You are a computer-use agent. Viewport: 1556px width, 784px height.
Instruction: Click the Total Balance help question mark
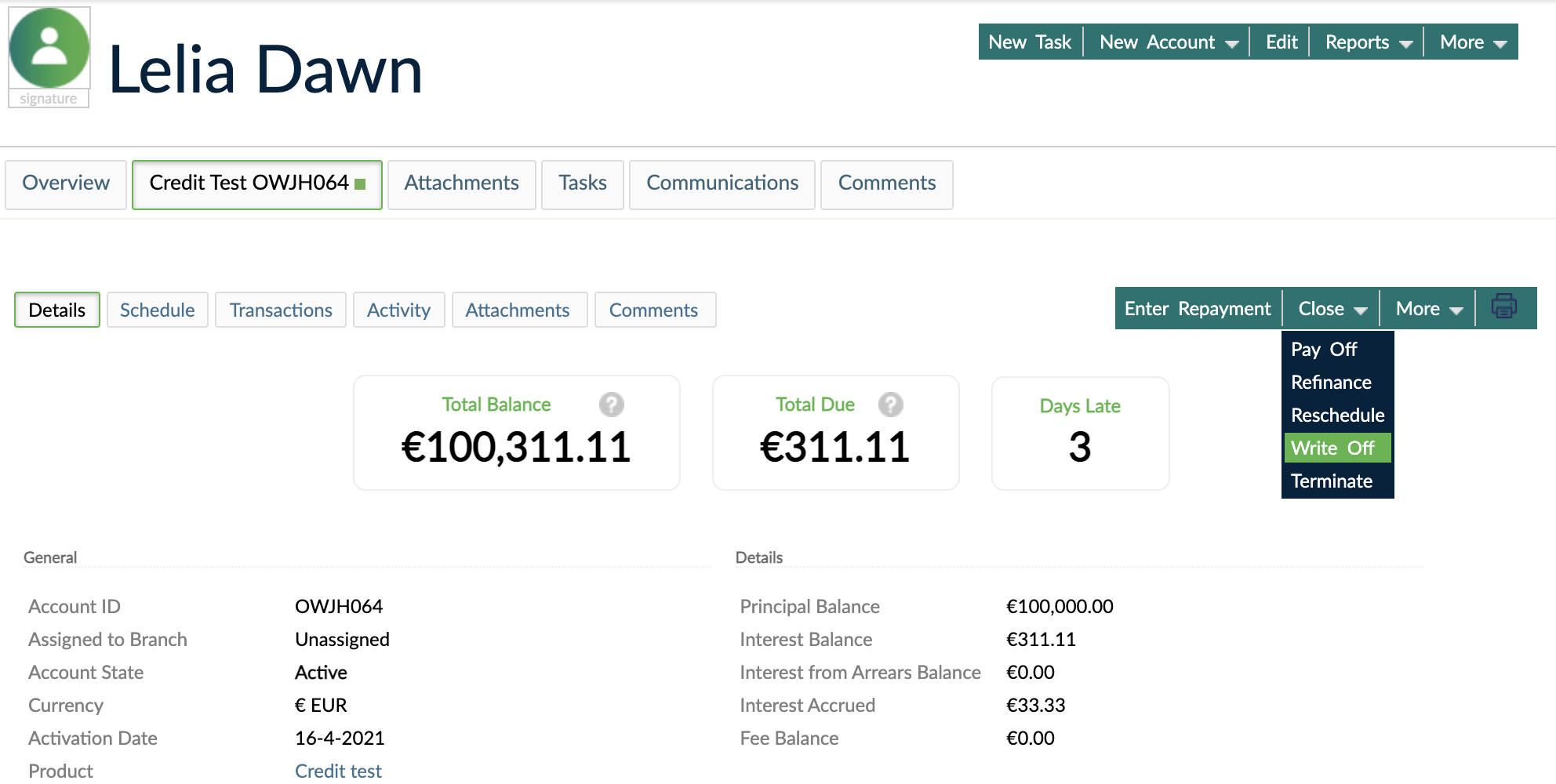click(611, 405)
